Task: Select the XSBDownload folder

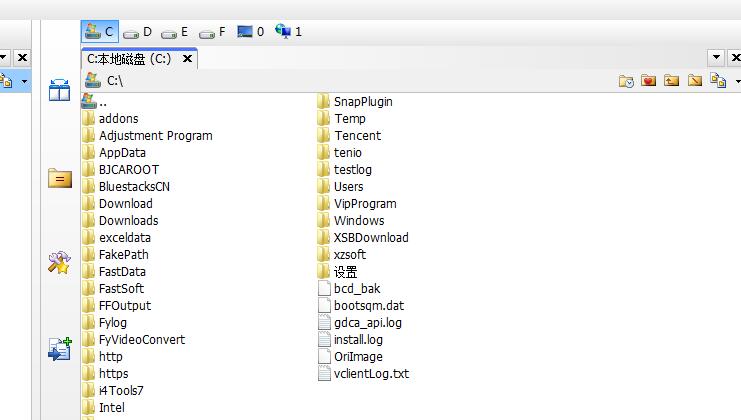Action: [x=363, y=238]
